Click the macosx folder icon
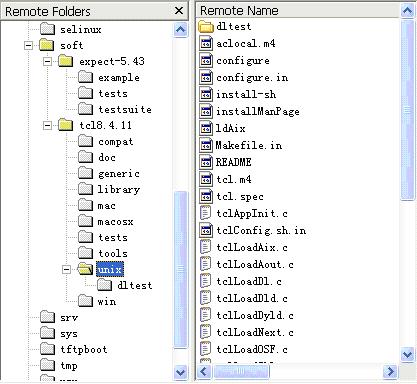 86,221
